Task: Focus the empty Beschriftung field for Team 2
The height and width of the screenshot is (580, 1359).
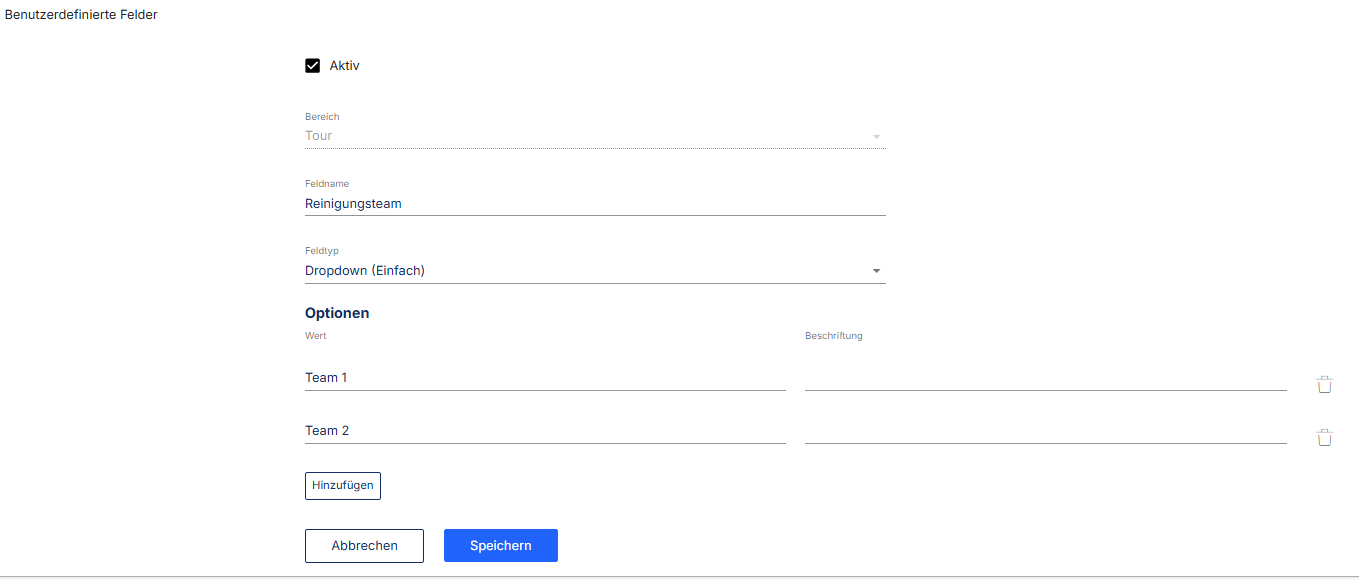Action: click(1044, 431)
